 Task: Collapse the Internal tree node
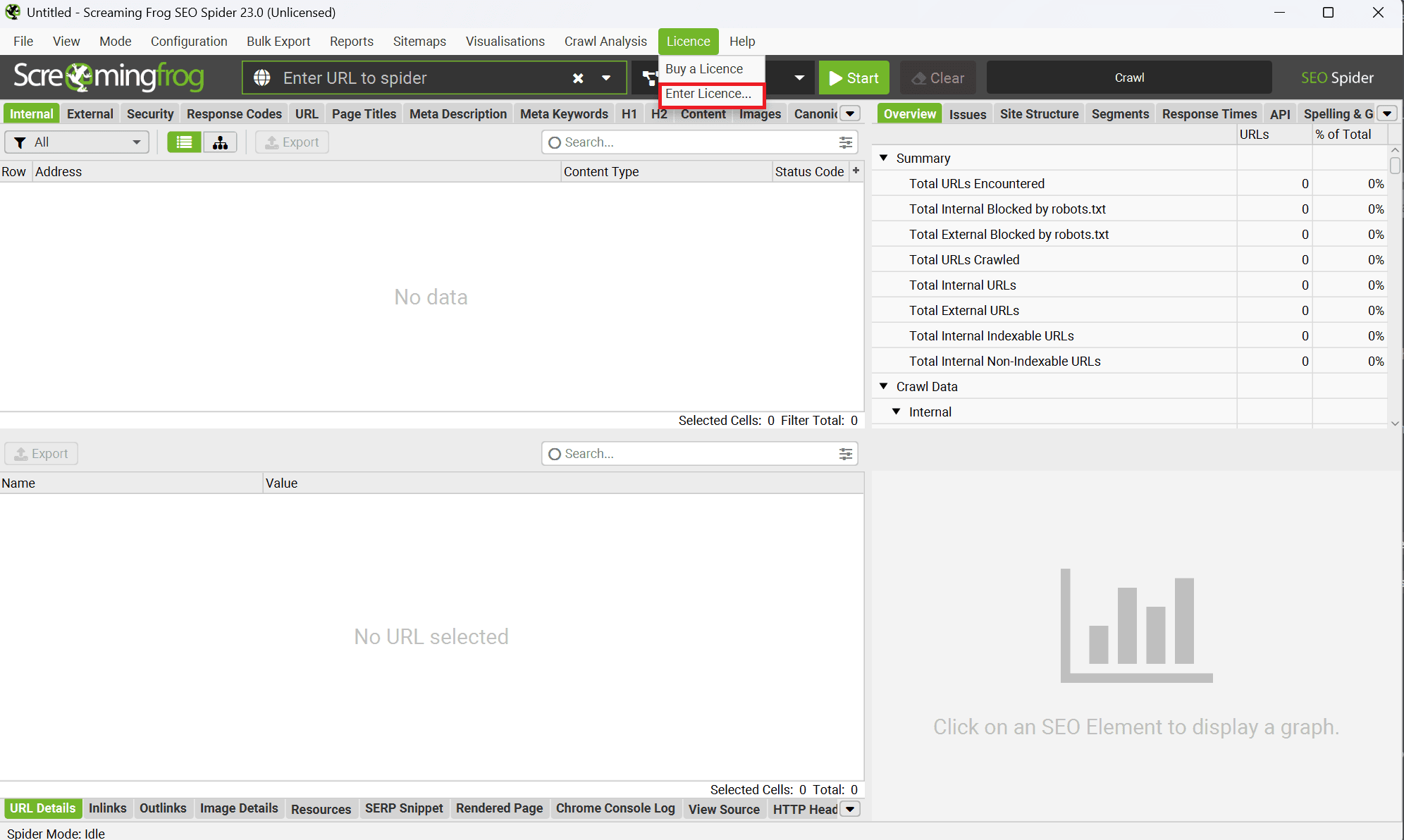[897, 412]
